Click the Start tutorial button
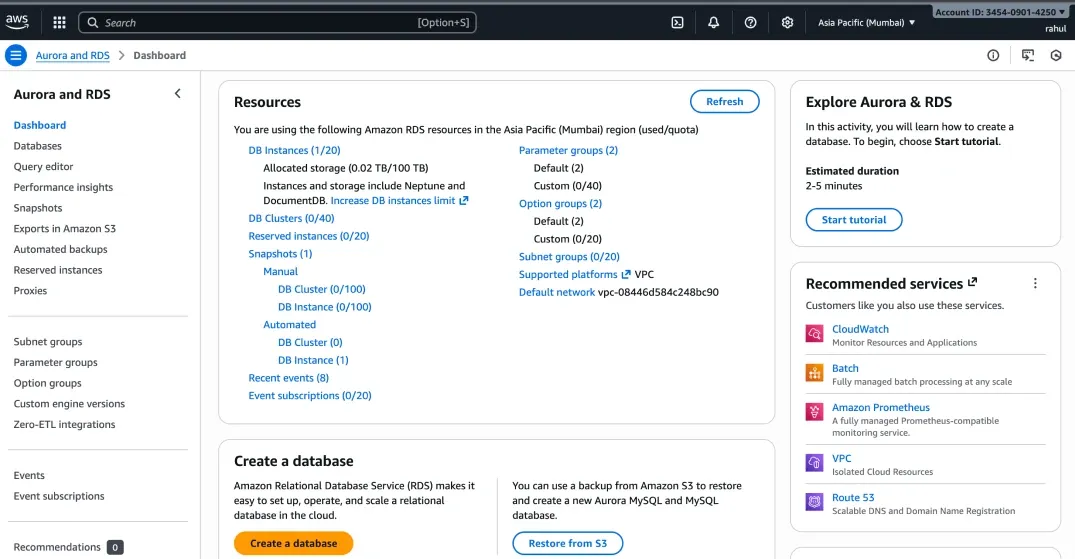 click(853, 220)
